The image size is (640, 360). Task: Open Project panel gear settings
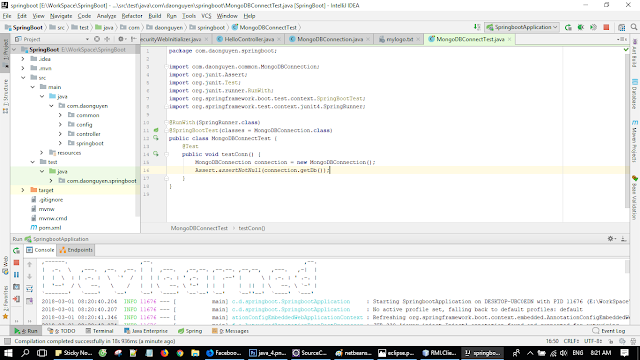(121, 39)
